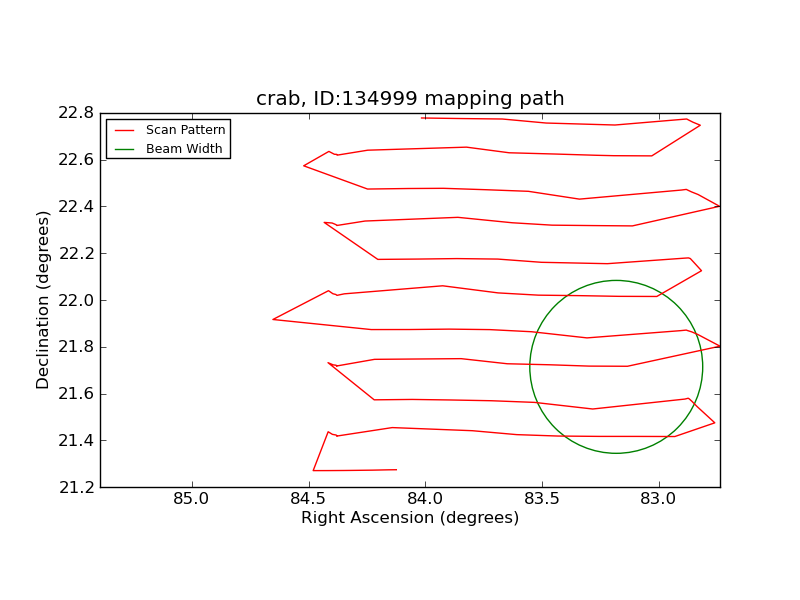The height and width of the screenshot is (600, 800).
Task: Click the x-axis tick label 84.5
Action: click(308, 498)
